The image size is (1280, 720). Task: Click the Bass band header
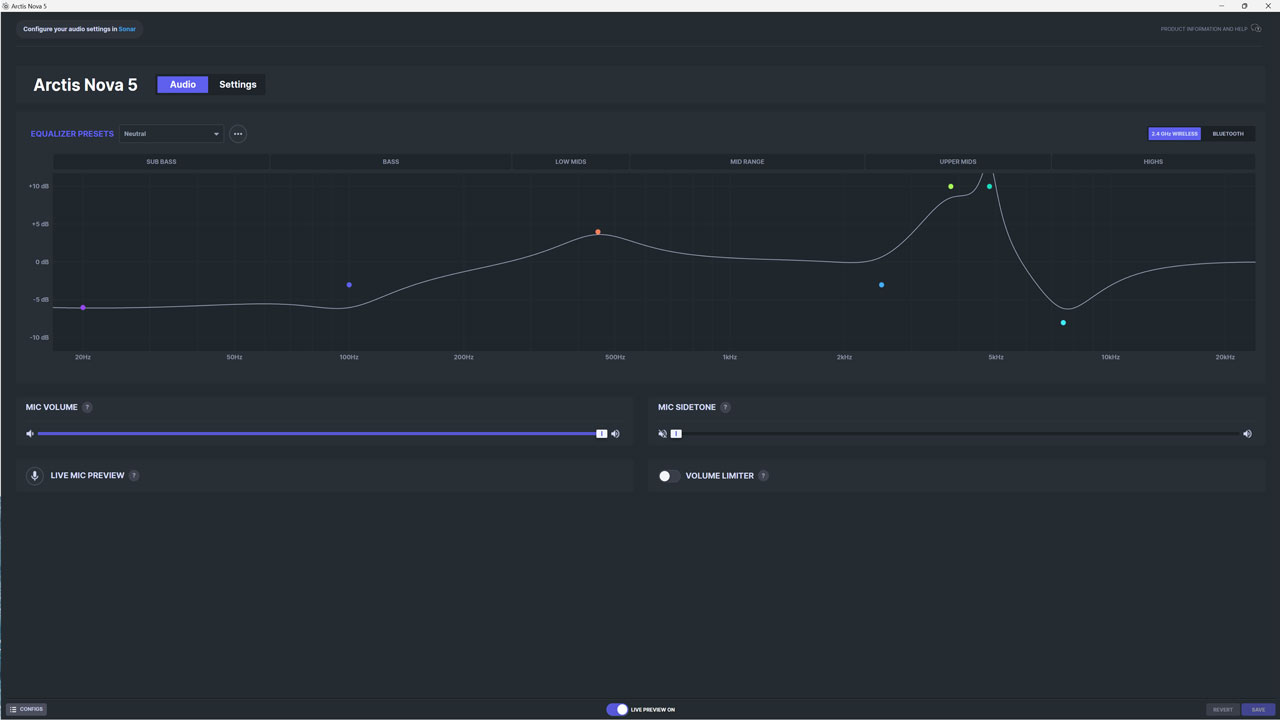(x=391, y=162)
